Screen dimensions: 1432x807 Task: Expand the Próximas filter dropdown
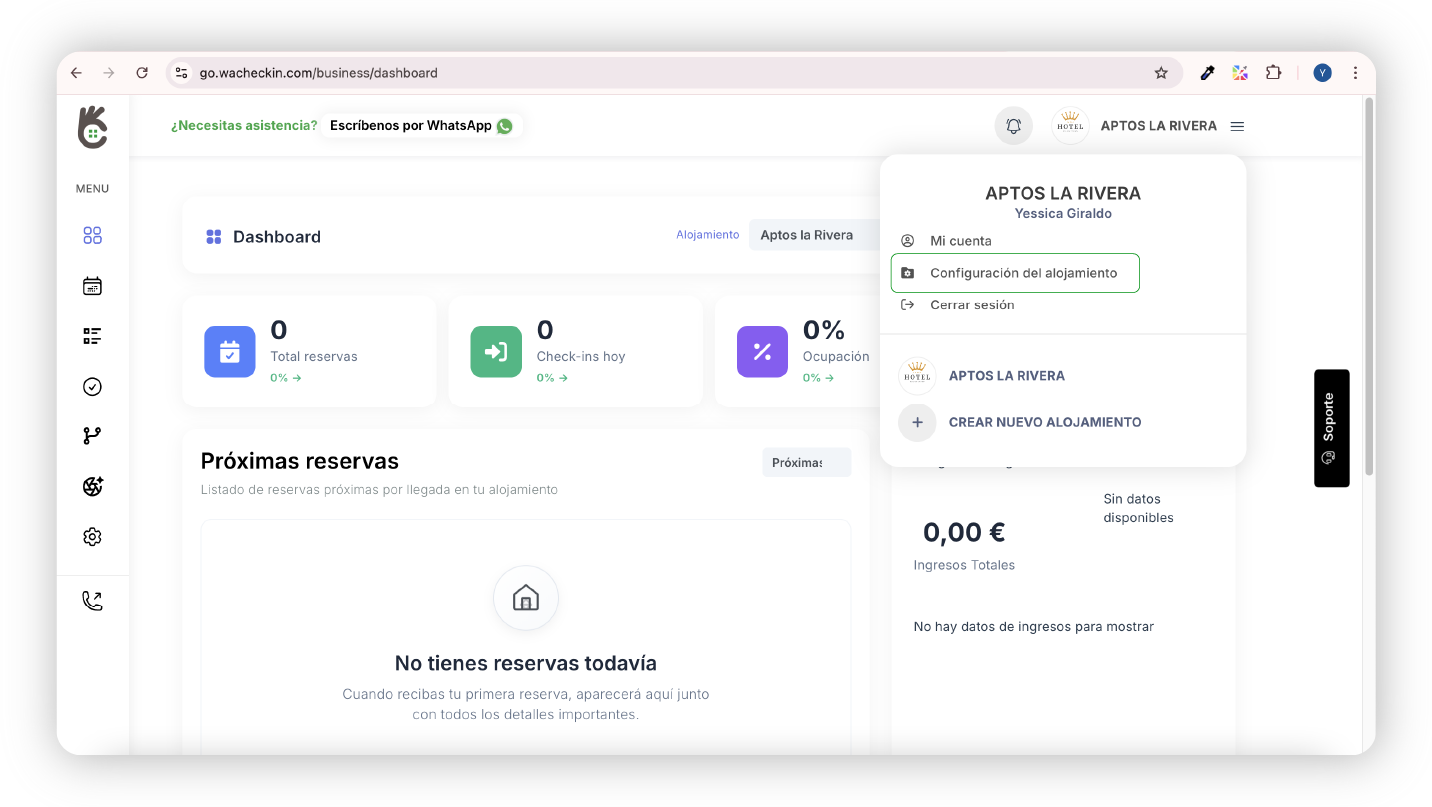[805, 462]
